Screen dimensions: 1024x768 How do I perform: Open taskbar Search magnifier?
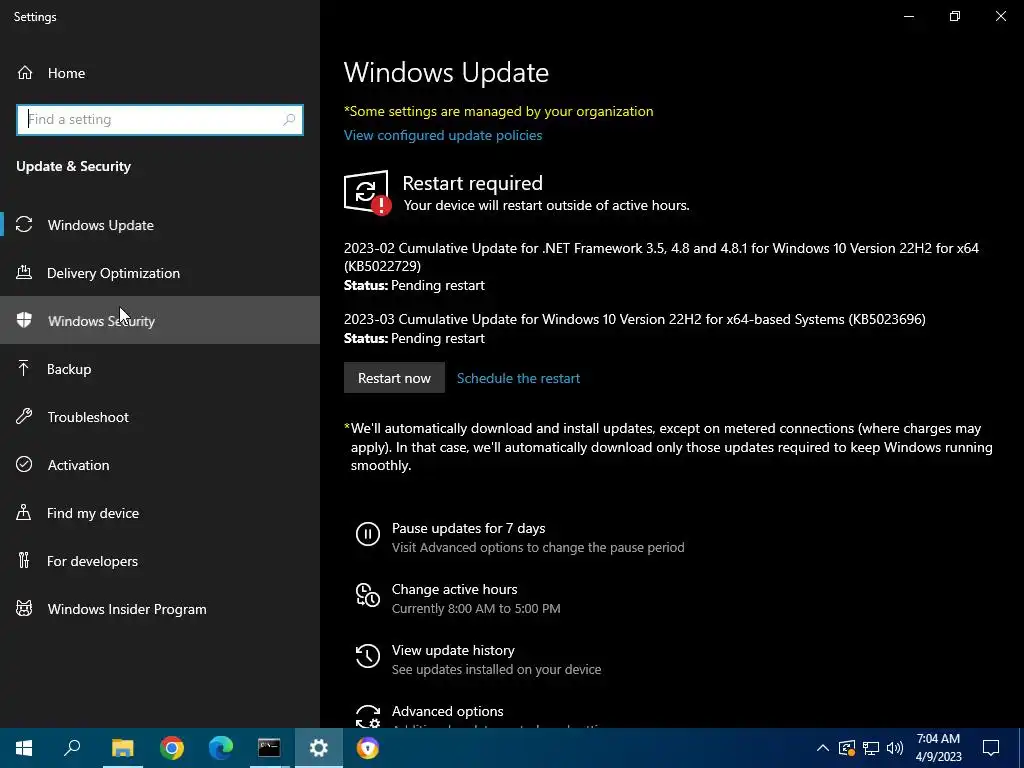(x=72, y=748)
